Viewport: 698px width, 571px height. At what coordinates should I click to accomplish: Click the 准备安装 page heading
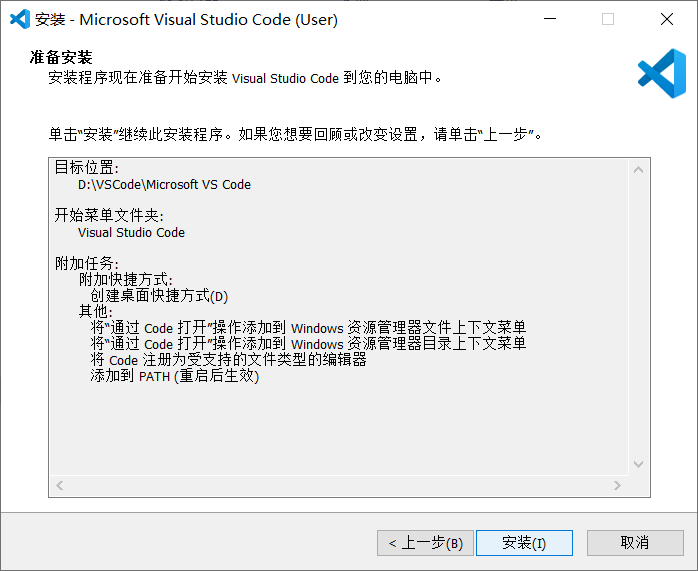point(68,59)
